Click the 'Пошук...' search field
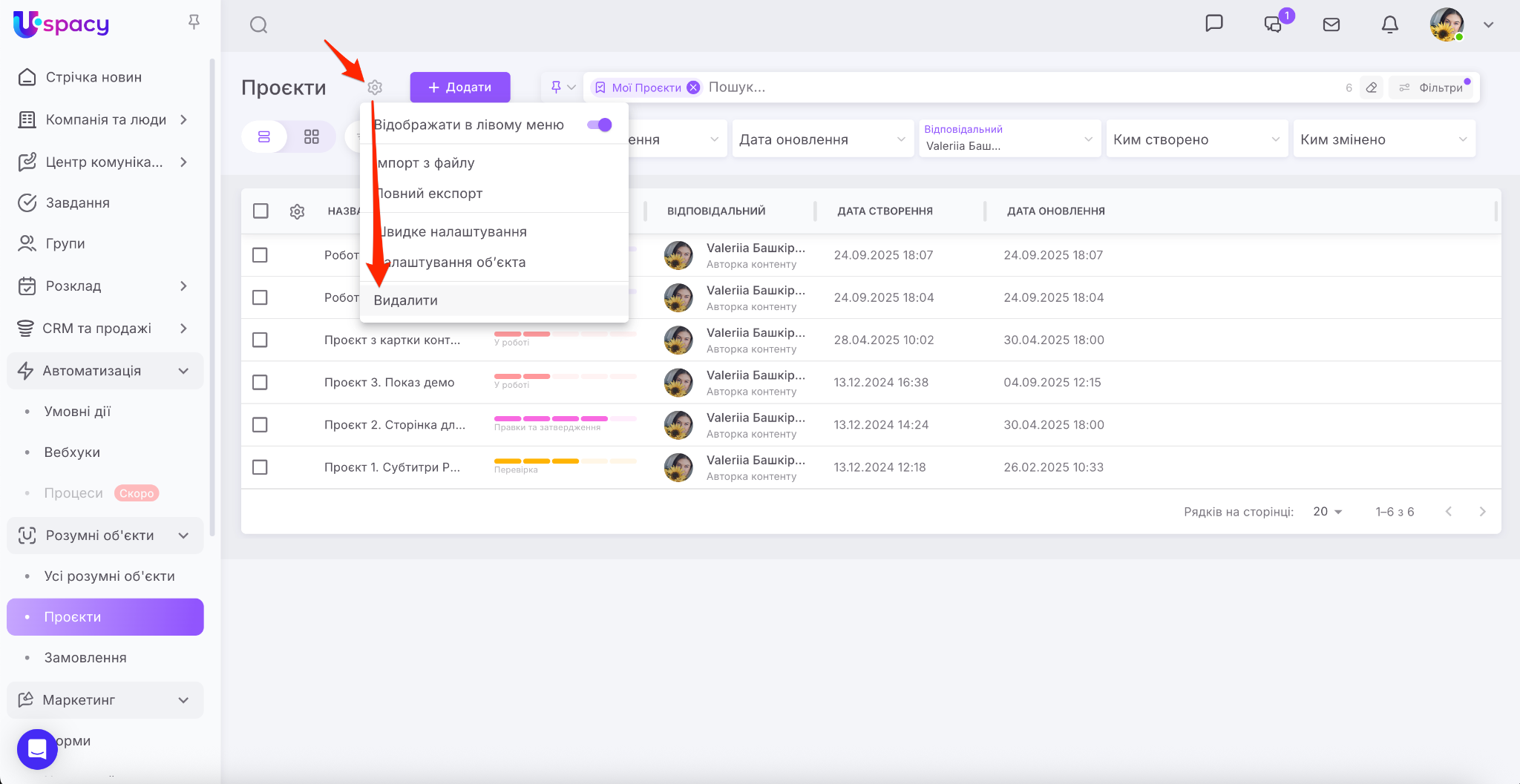 pyautogui.click(x=1017, y=88)
